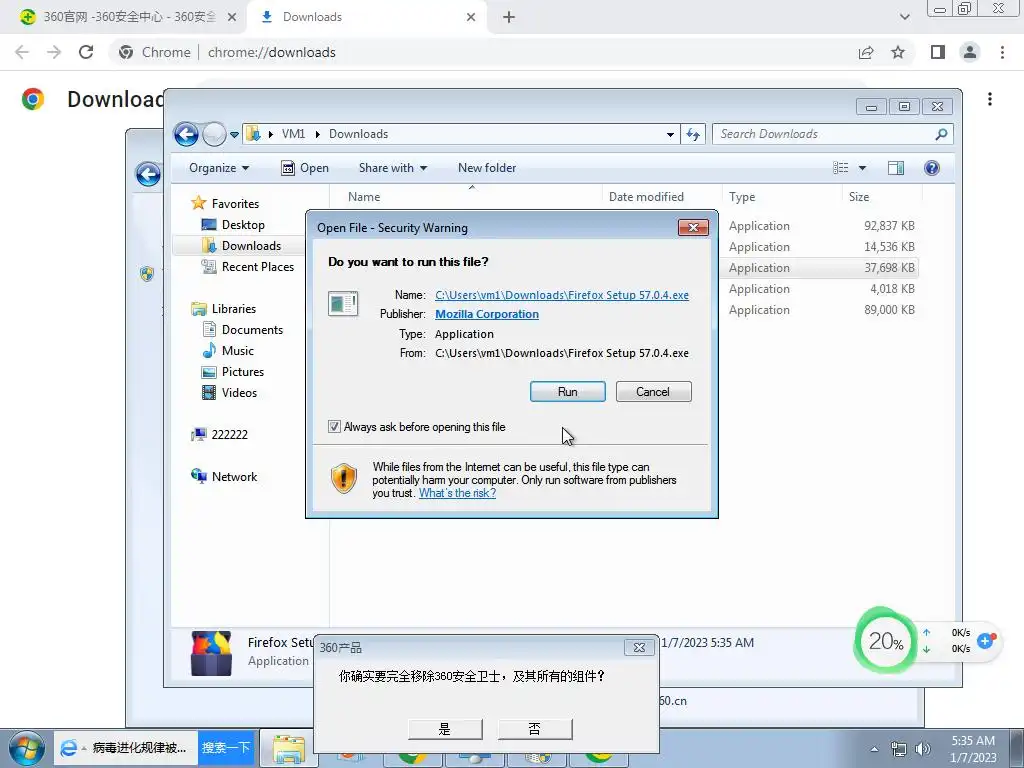Close the 360产品 uninstall dialog

pyautogui.click(x=639, y=648)
